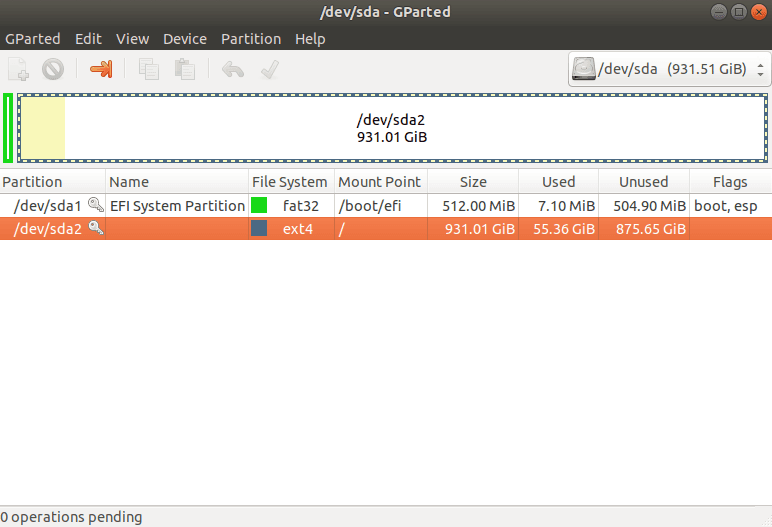Click the New partition toolbar icon
The height and width of the screenshot is (527, 772).
pos(18,69)
